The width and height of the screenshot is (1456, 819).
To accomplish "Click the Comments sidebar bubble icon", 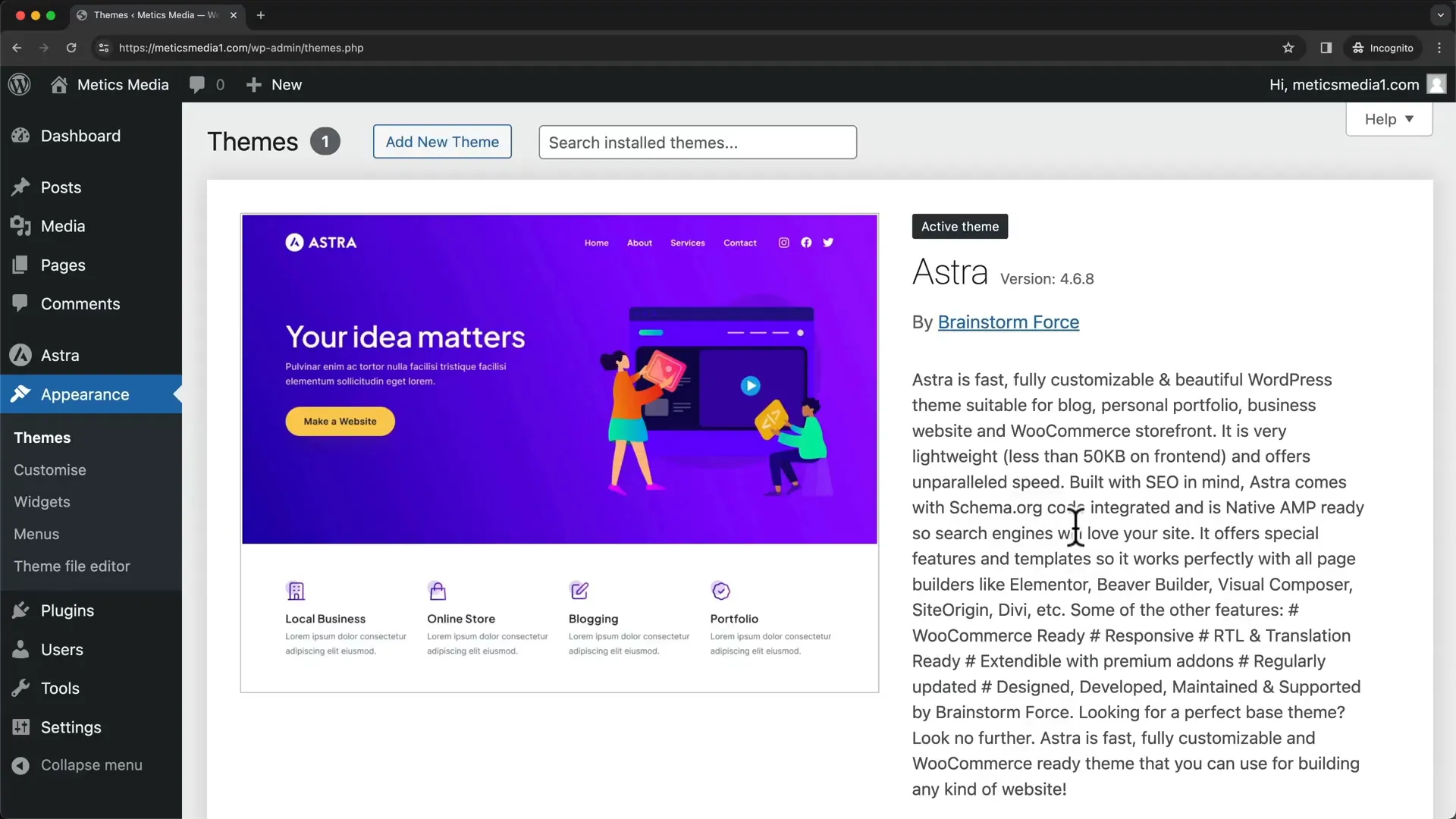I will (20, 303).
